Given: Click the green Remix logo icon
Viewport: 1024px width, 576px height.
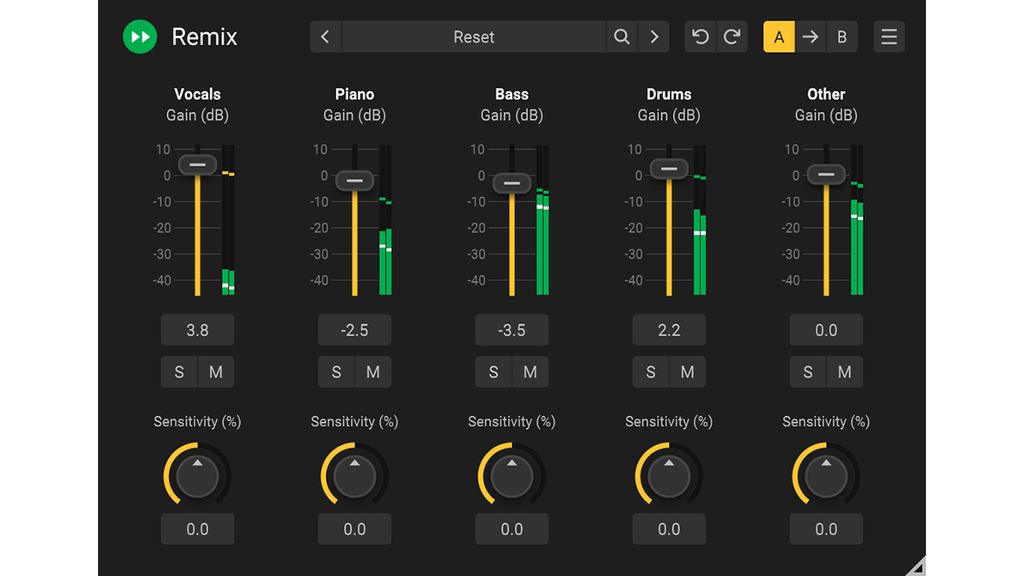Looking at the screenshot, I should (x=139, y=36).
